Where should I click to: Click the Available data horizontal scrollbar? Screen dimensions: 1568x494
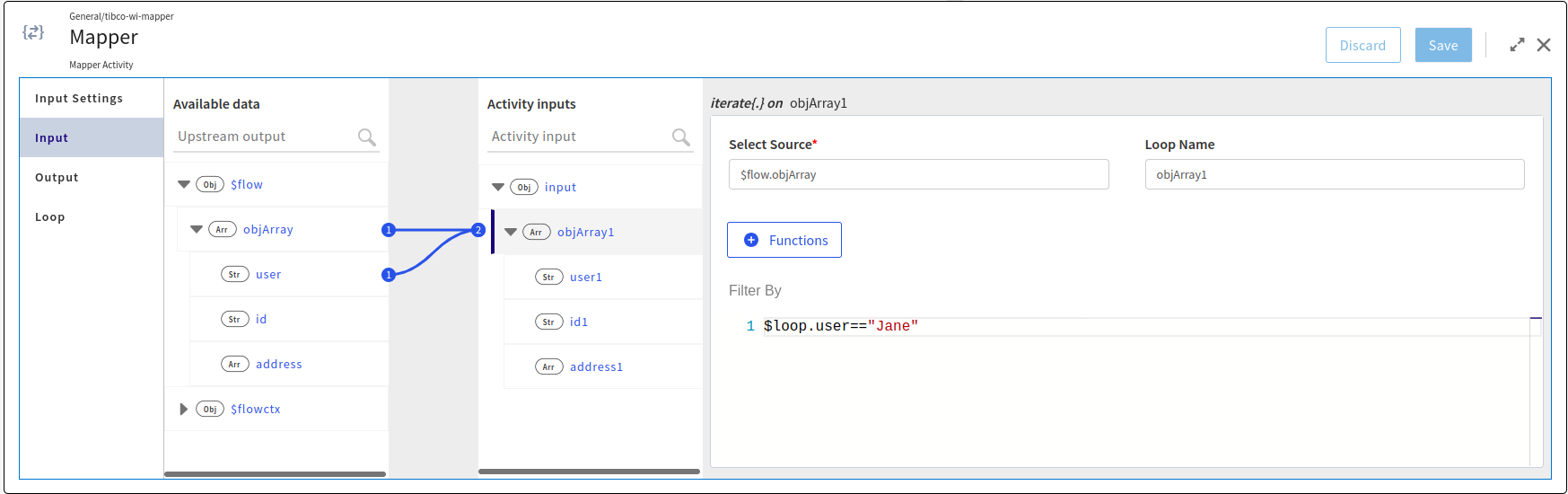click(275, 473)
